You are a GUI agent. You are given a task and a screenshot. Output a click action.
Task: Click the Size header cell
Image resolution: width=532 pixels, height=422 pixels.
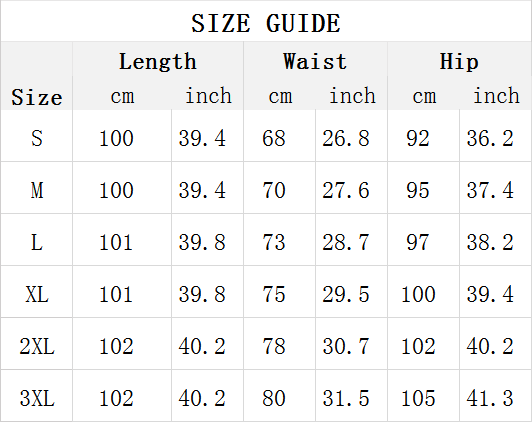point(37,97)
